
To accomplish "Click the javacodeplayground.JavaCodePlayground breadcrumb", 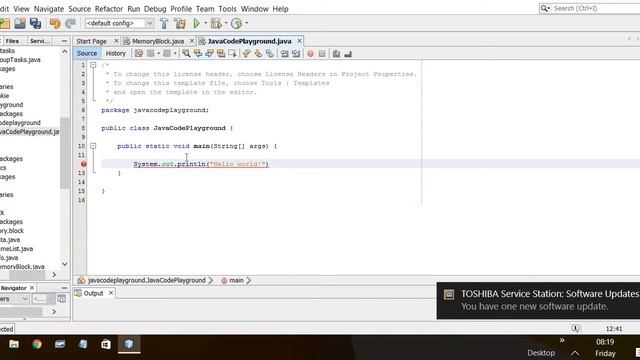I will point(147,280).
